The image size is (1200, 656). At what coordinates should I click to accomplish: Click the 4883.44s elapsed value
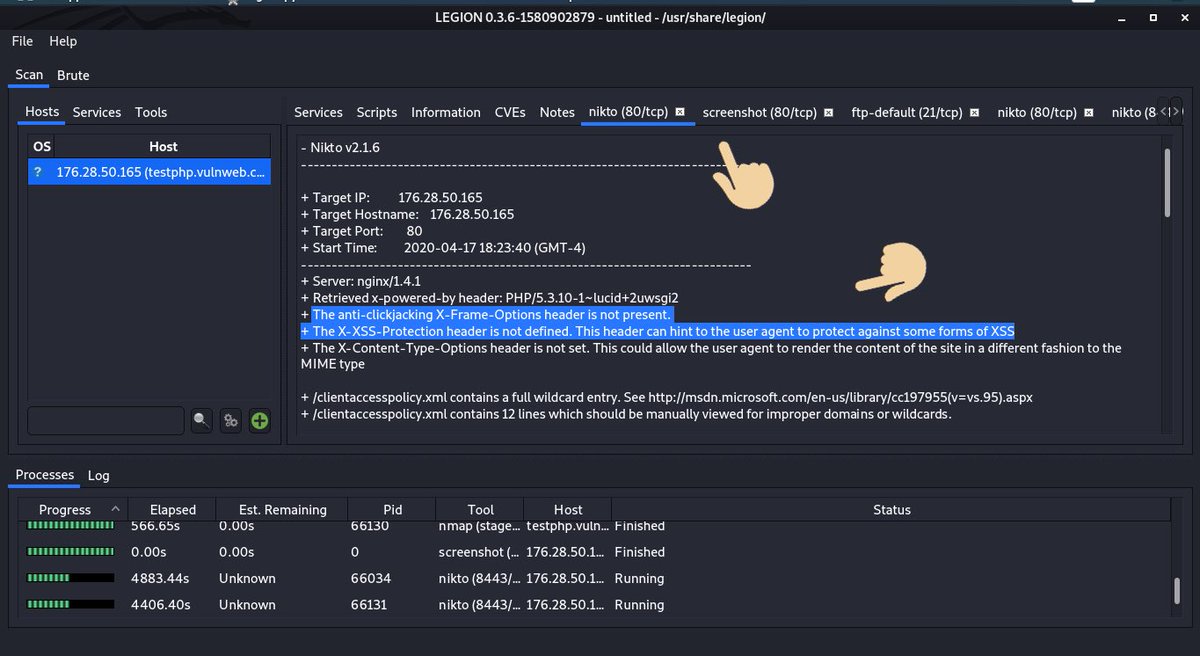click(x=161, y=578)
